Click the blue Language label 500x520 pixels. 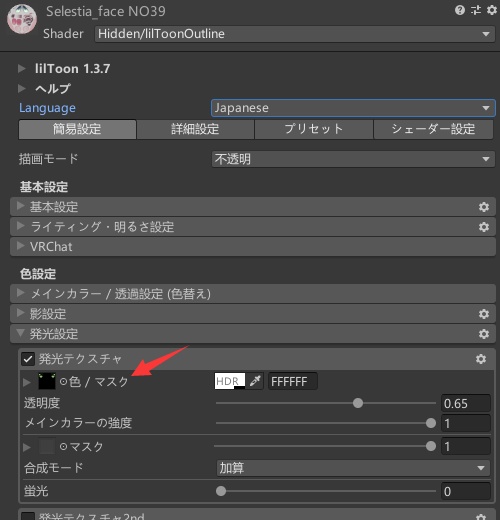click(x=47, y=108)
